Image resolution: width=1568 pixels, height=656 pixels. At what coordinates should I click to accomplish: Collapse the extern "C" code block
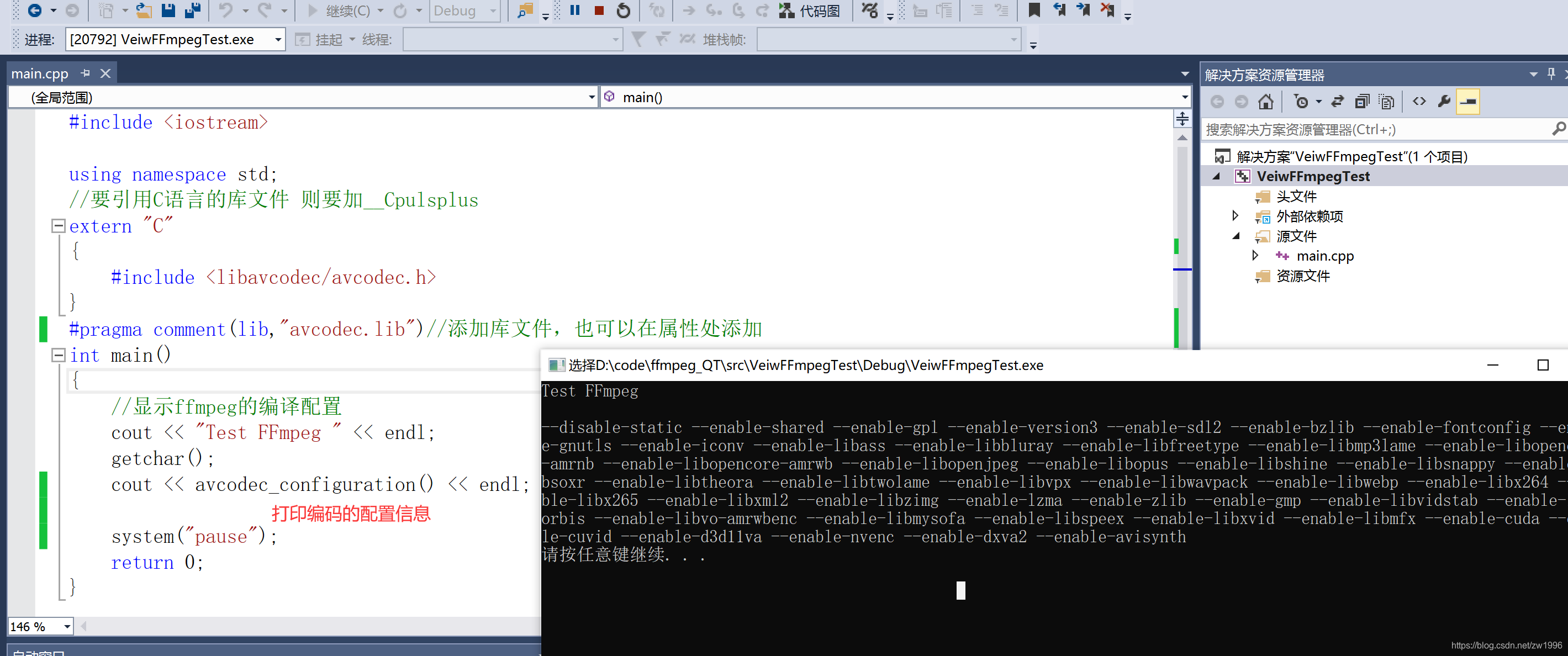59,226
